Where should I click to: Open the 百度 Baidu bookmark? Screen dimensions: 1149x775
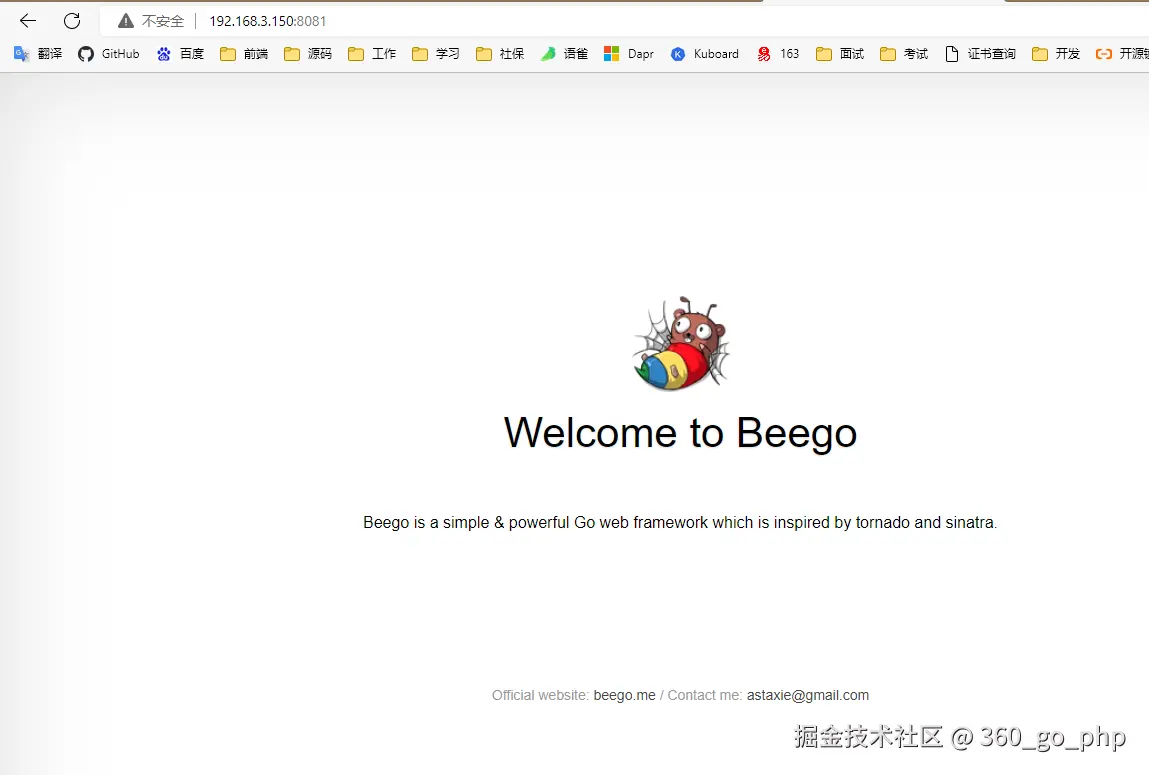(x=180, y=53)
